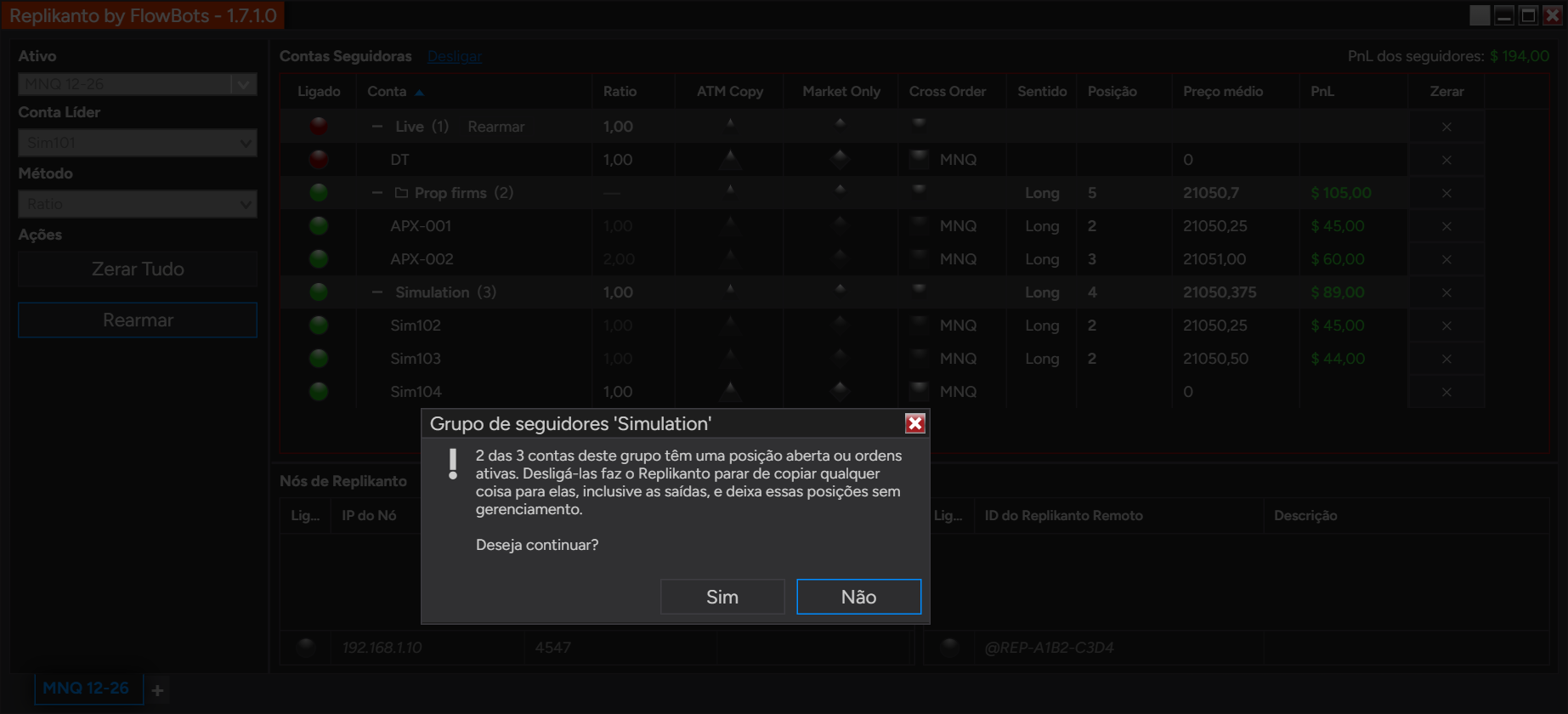Click the Market Only diamond for Sim104
1568x714 pixels.
point(840,391)
